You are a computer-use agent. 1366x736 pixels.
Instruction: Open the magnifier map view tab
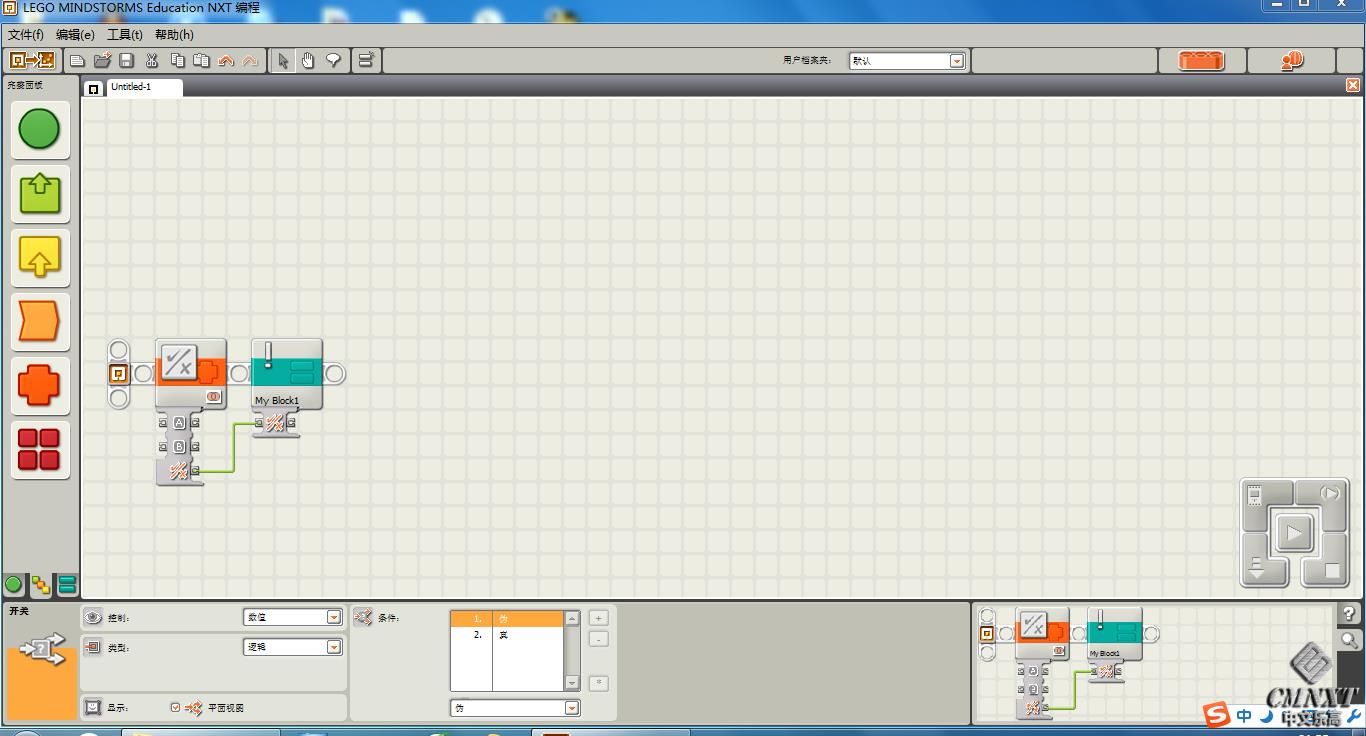[1349, 640]
